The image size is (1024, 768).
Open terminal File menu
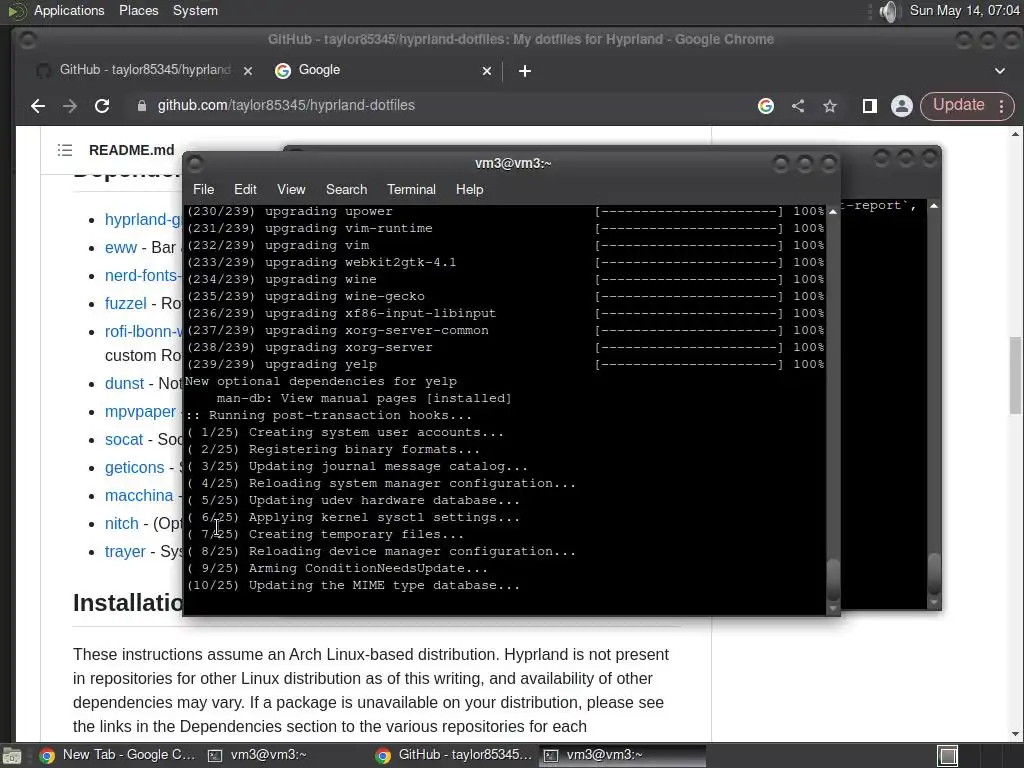pyautogui.click(x=203, y=189)
